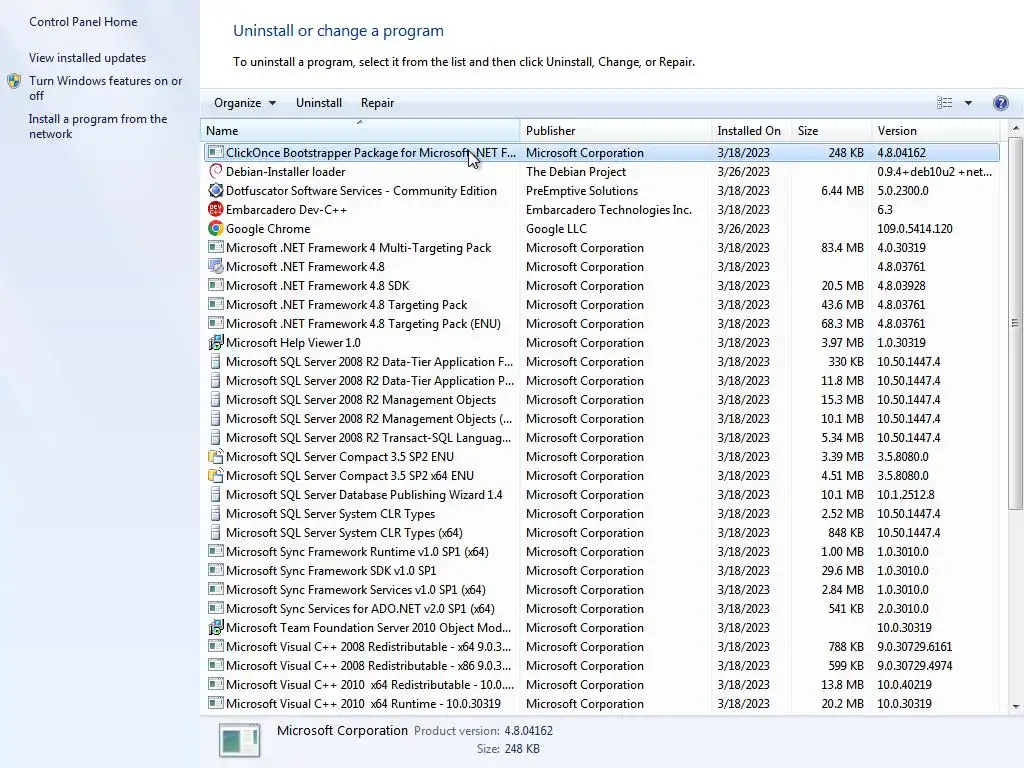
Task: Click SQL Server 2008 R2 Management Objects icon
Action: pyautogui.click(x=216, y=400)
